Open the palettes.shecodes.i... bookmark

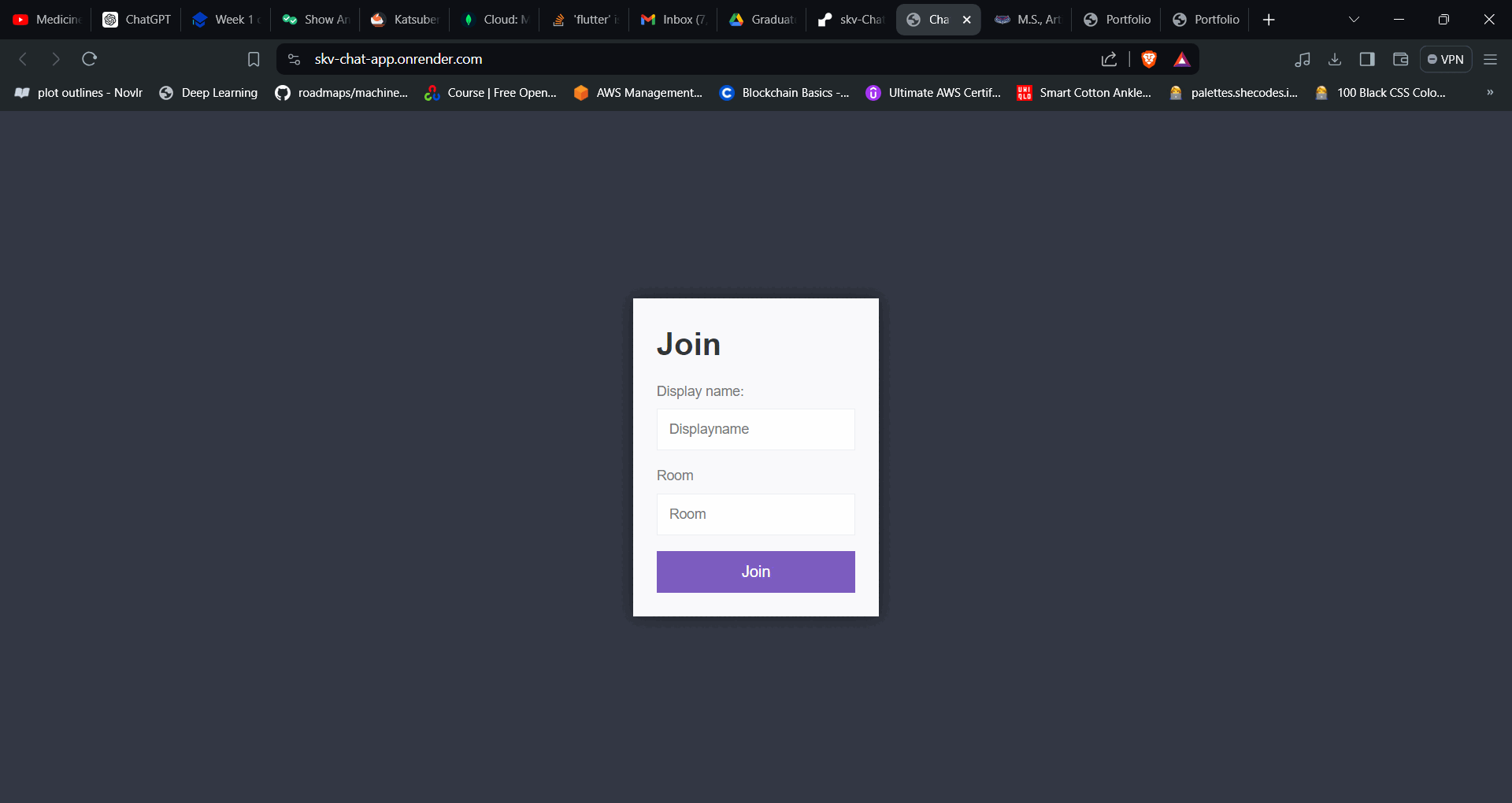(1234, 92)
